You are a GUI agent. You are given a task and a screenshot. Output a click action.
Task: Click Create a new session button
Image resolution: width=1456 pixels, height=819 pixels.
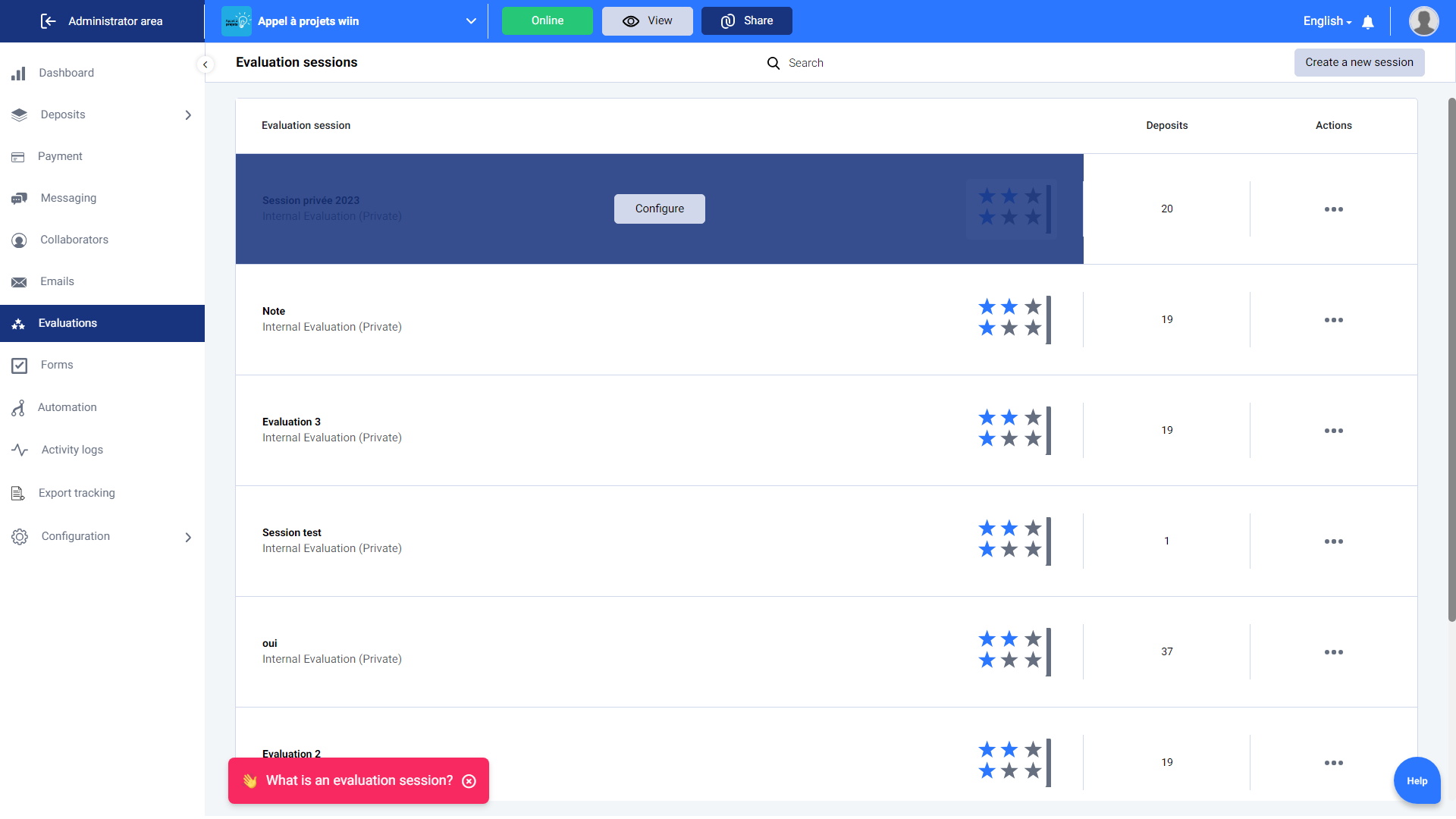tap(1358, 62)
